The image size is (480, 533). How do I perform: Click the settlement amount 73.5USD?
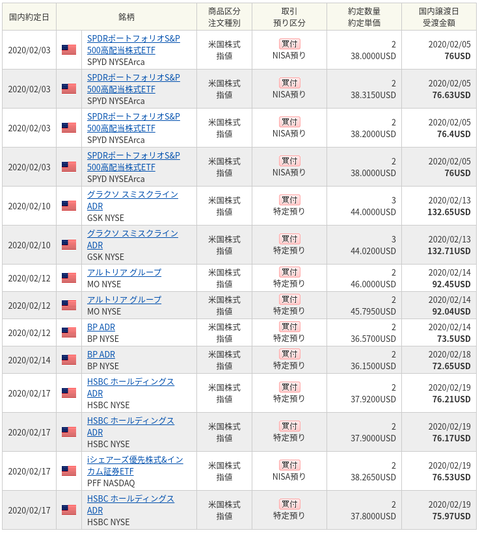click(x=454, y=339)
